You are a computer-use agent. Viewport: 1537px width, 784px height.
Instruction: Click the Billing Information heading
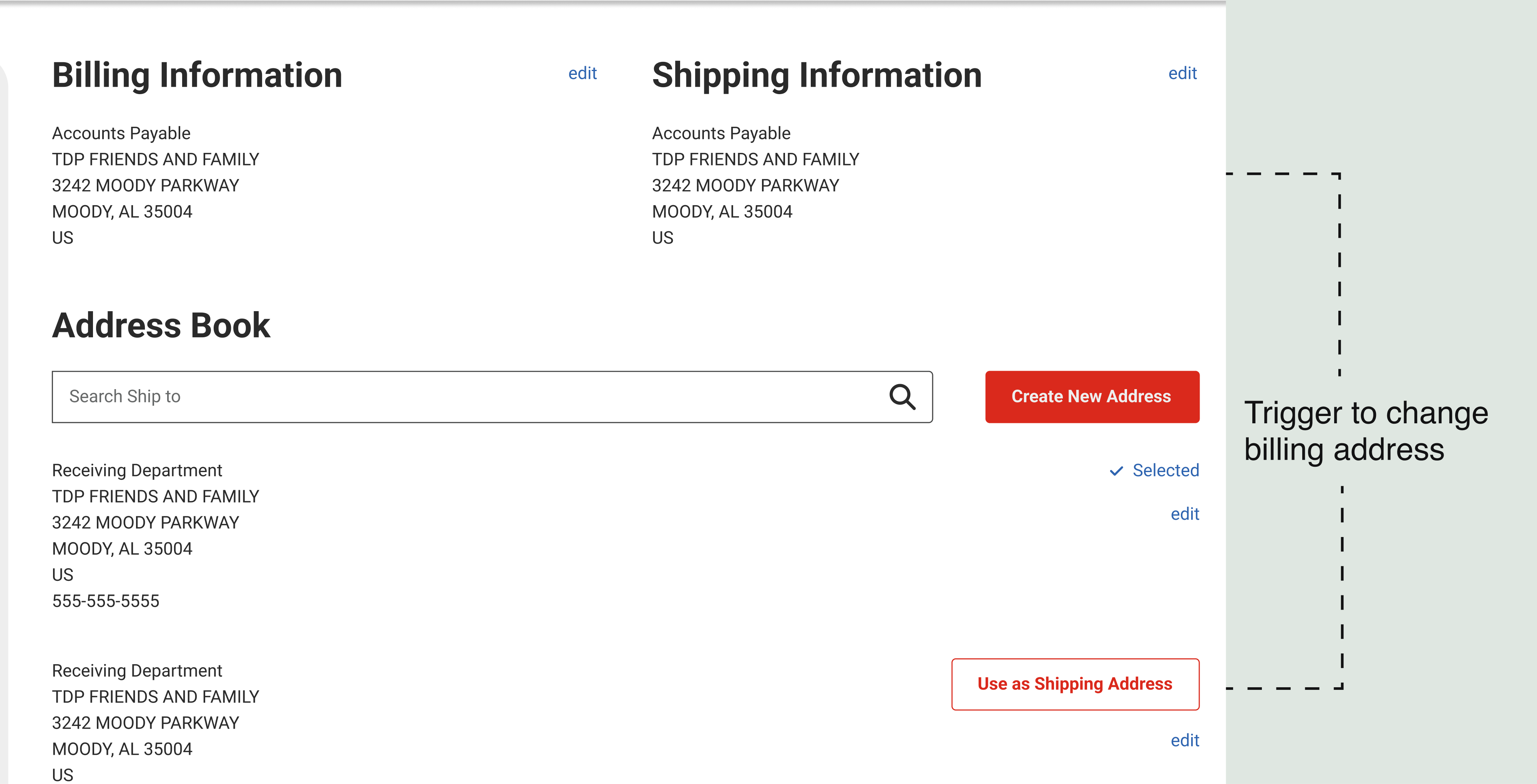(x=197, y=75)
